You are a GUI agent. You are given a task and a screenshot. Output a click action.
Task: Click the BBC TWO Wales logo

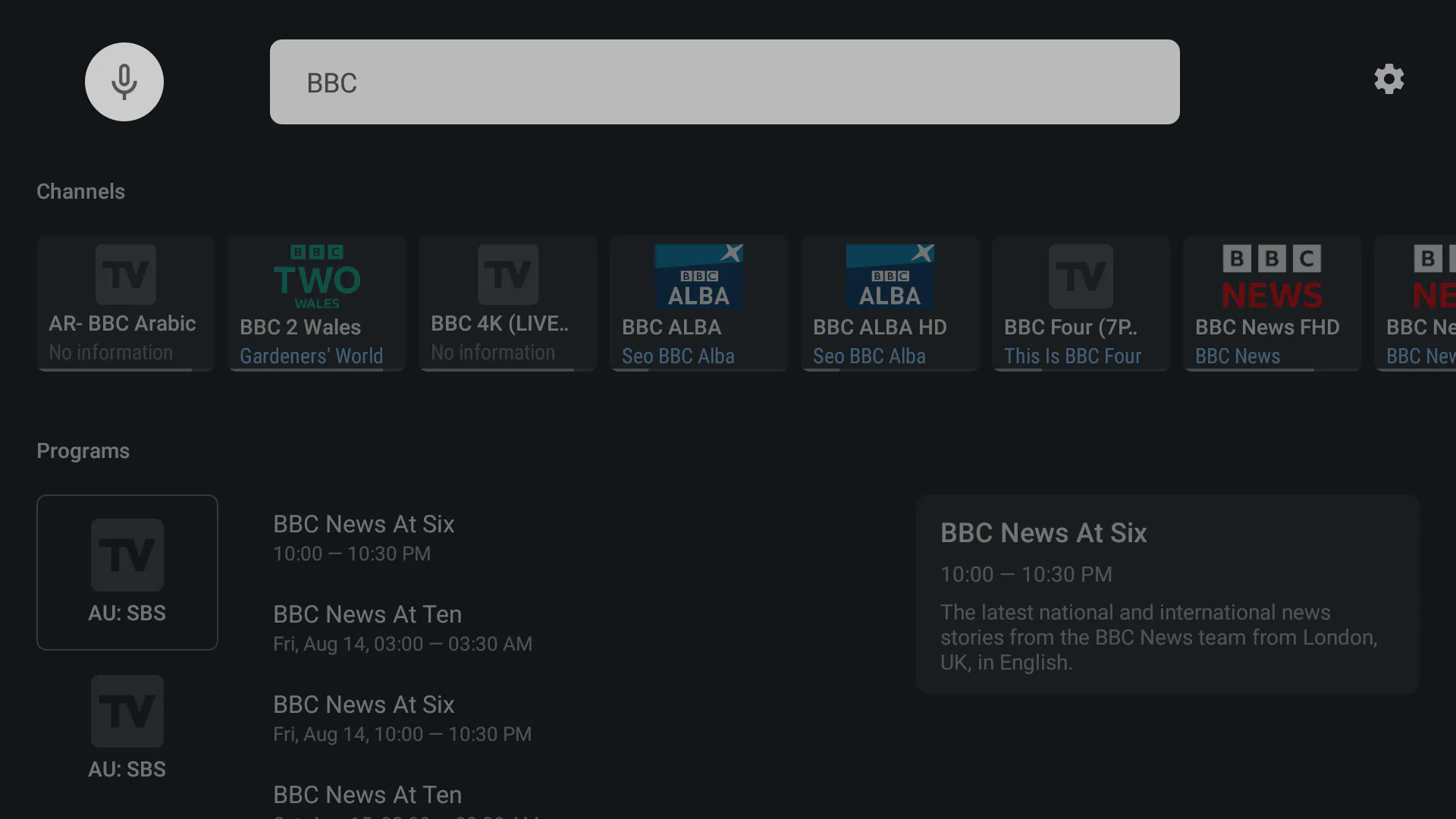point(317,277)
